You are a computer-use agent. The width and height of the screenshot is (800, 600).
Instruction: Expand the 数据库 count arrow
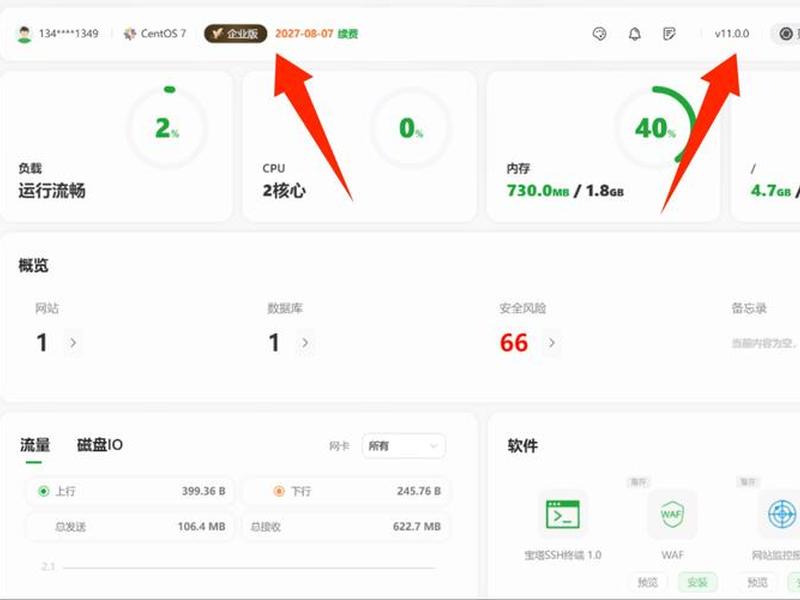(x=305, y=343)
